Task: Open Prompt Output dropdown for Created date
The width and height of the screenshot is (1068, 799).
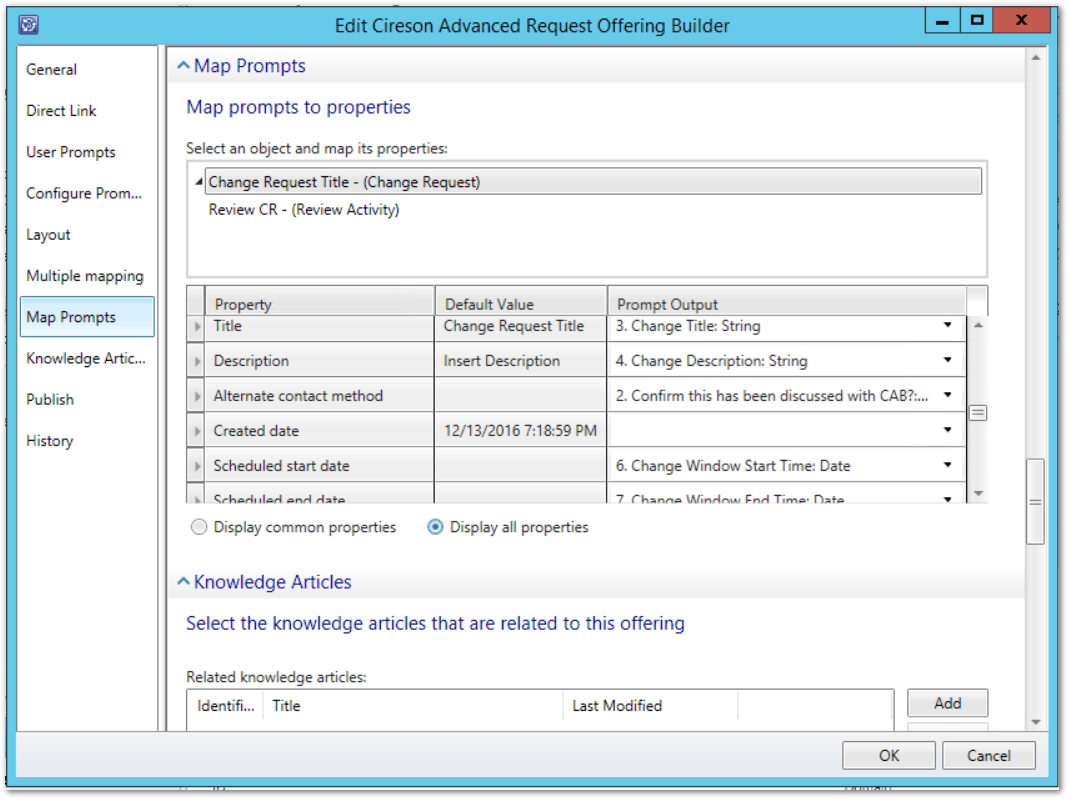Action: 947,430
